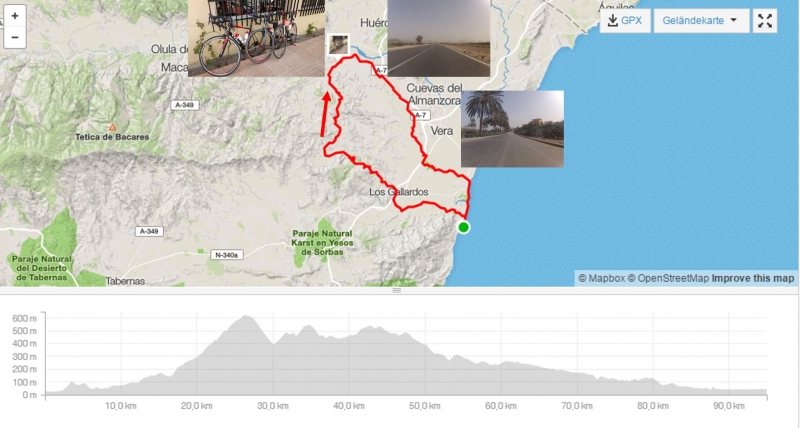Viewport: 800px width, 428px height.
Task: Click the green start point marker
Action: (463, 228)
